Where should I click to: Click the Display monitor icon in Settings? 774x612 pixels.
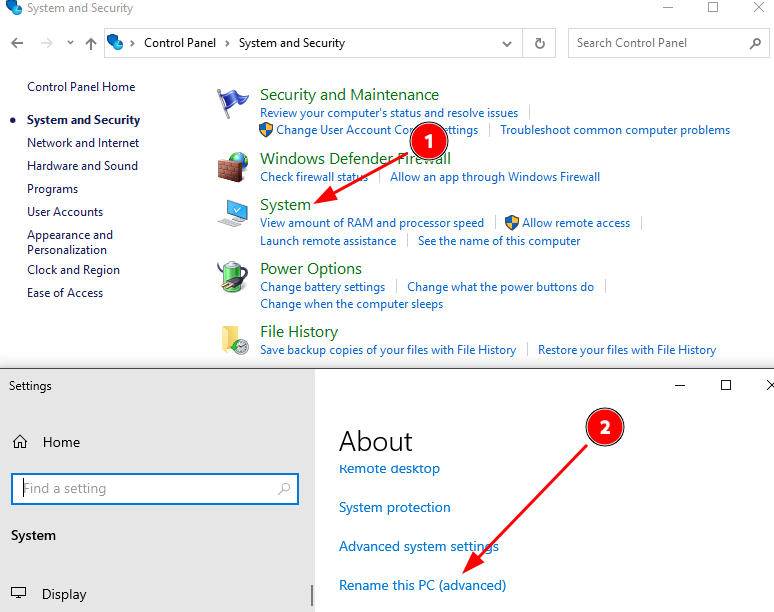point(19,593)
